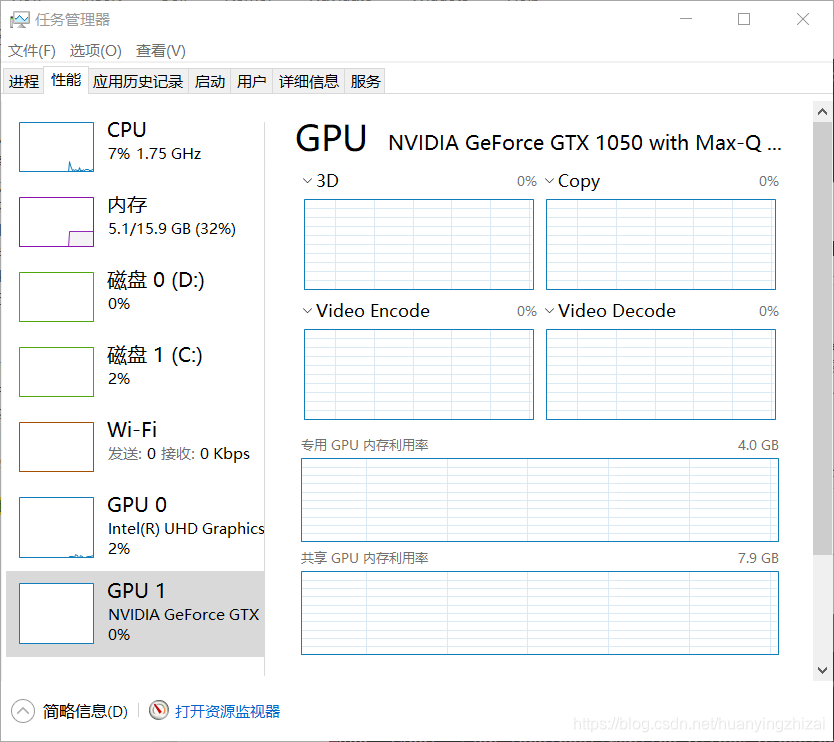
Task: Open the 3D engine dropdown chevron
Action: (x=307, y=181)
